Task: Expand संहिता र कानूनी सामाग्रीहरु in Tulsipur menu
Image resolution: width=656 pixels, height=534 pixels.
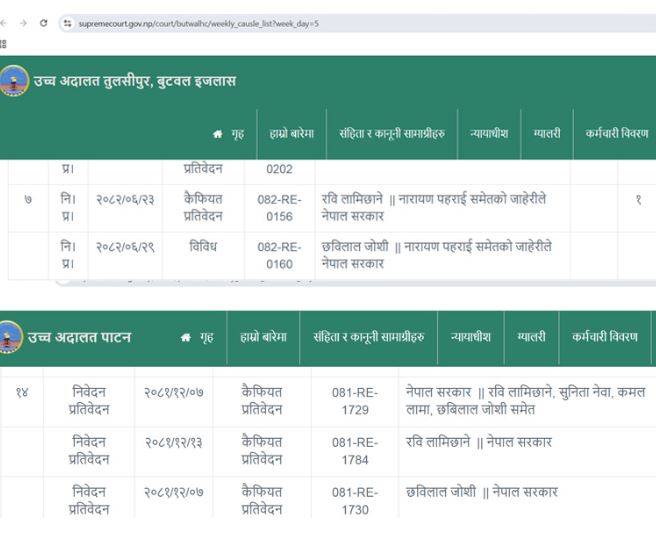Action: pos(391,134)
